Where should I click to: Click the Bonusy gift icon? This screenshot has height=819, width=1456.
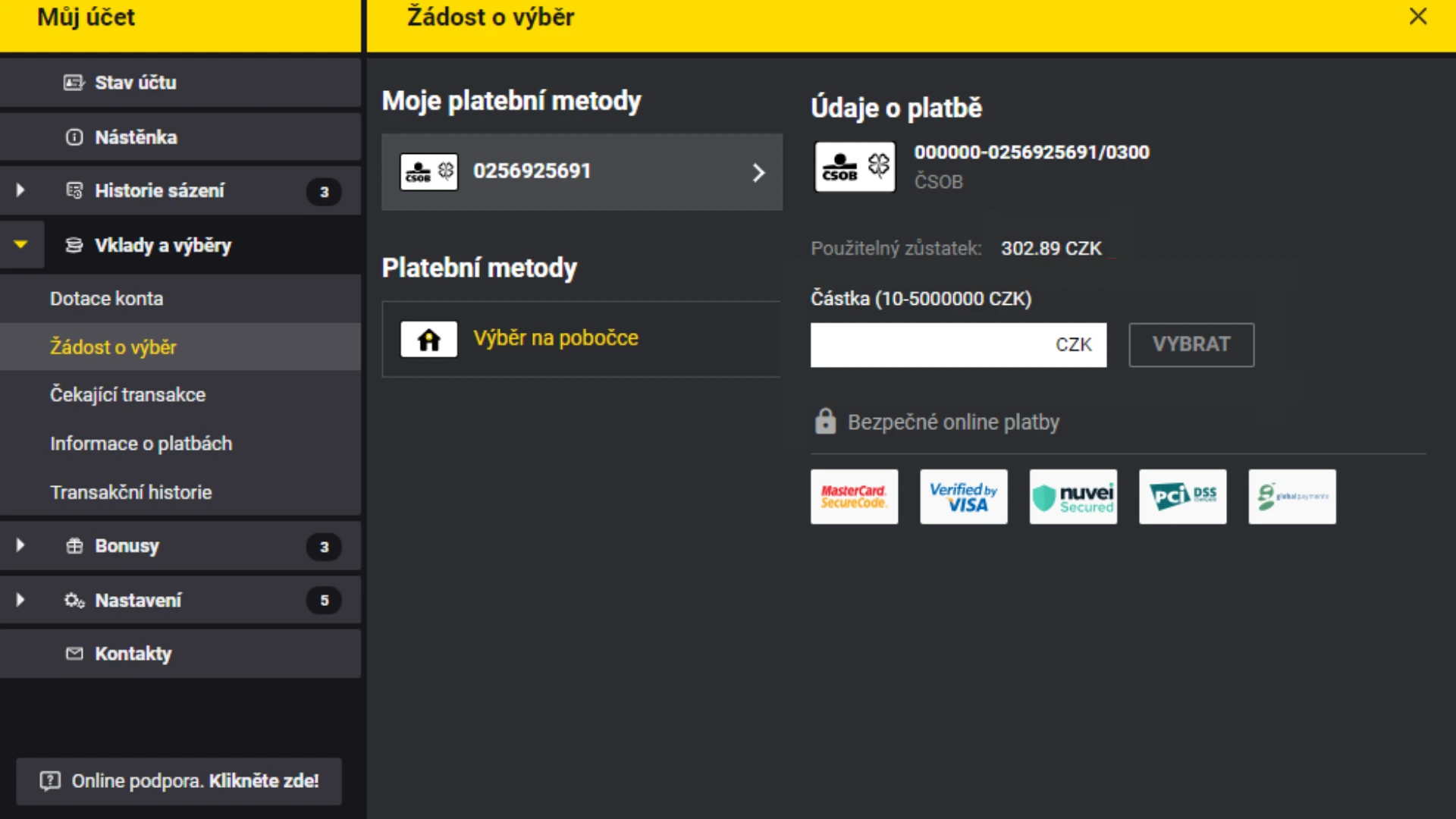point(74,546)
